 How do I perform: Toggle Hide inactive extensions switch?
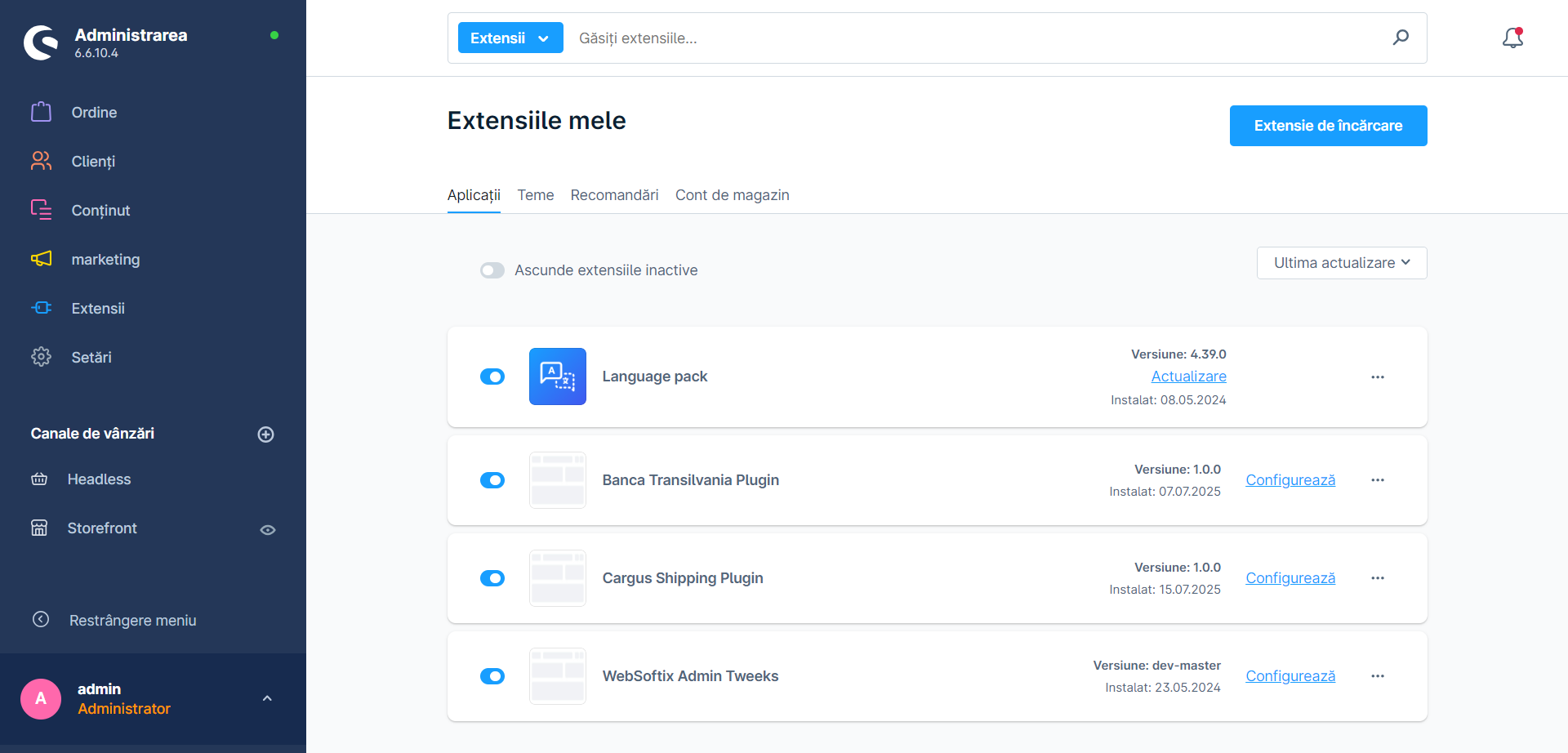[492, 270]
